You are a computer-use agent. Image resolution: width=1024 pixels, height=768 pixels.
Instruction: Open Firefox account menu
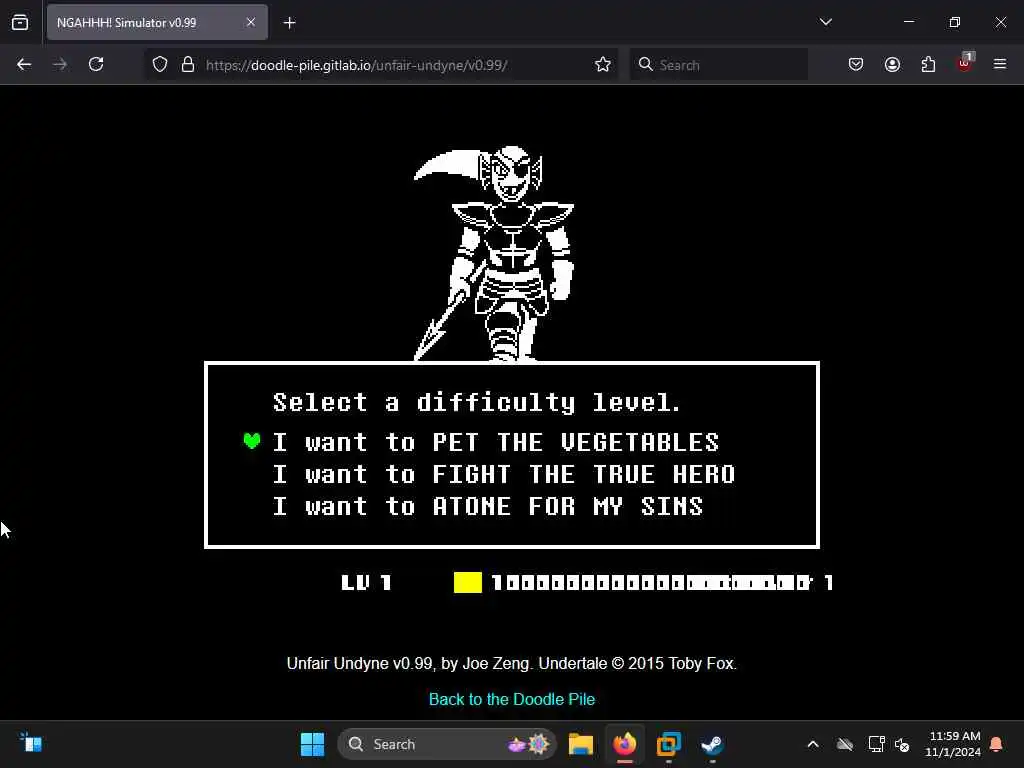[892, 64]
